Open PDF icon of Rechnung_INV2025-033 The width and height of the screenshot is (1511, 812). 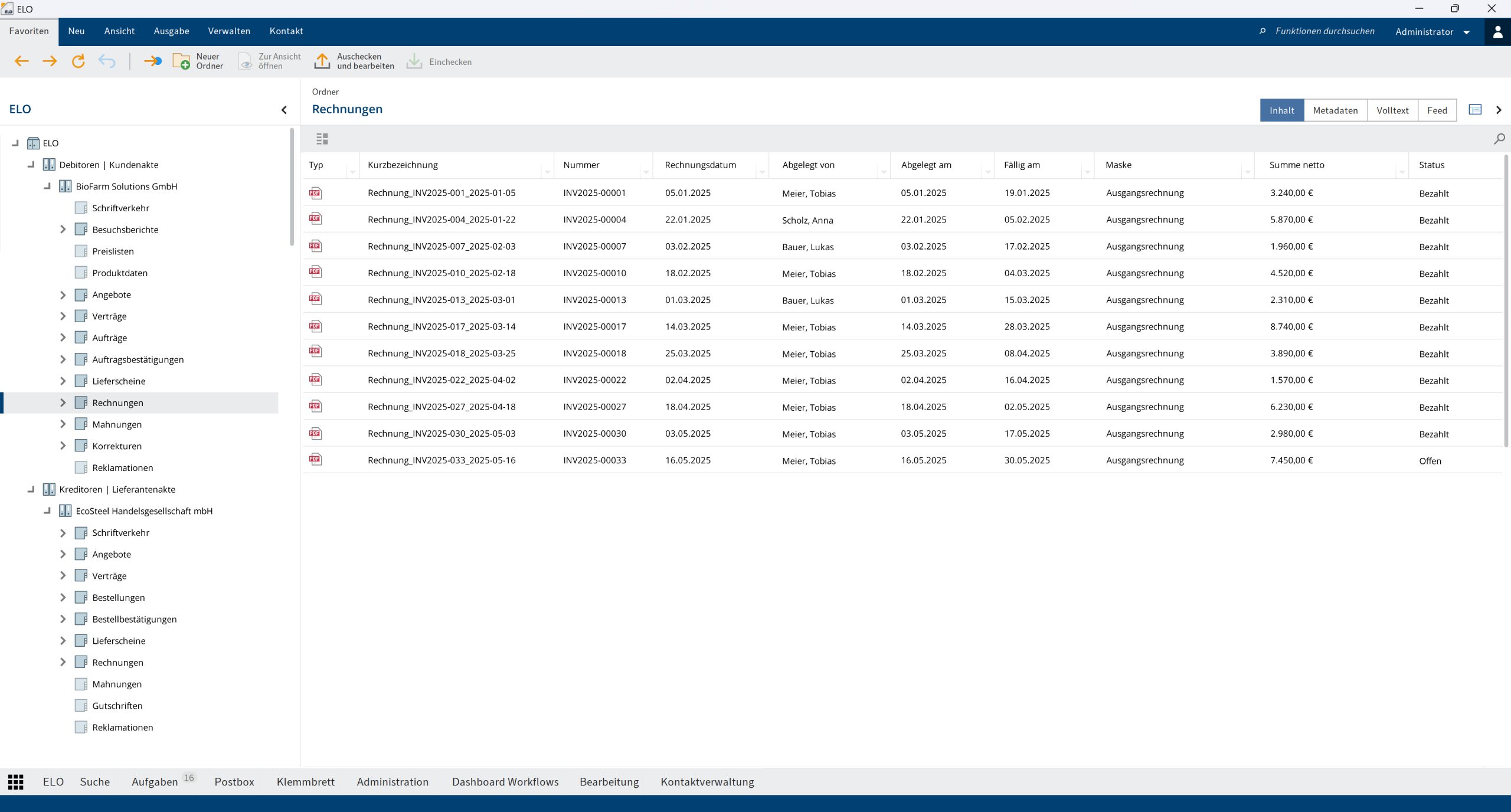[x=316, y=460]
